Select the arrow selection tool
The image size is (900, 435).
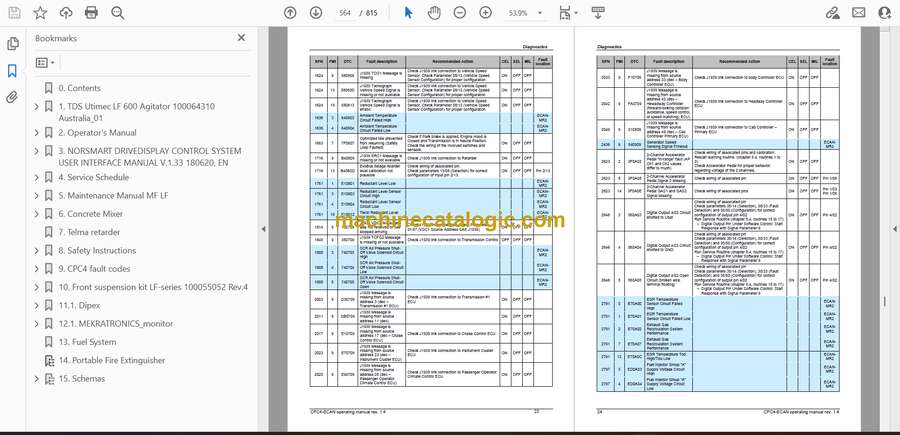(x=408, y=13)
